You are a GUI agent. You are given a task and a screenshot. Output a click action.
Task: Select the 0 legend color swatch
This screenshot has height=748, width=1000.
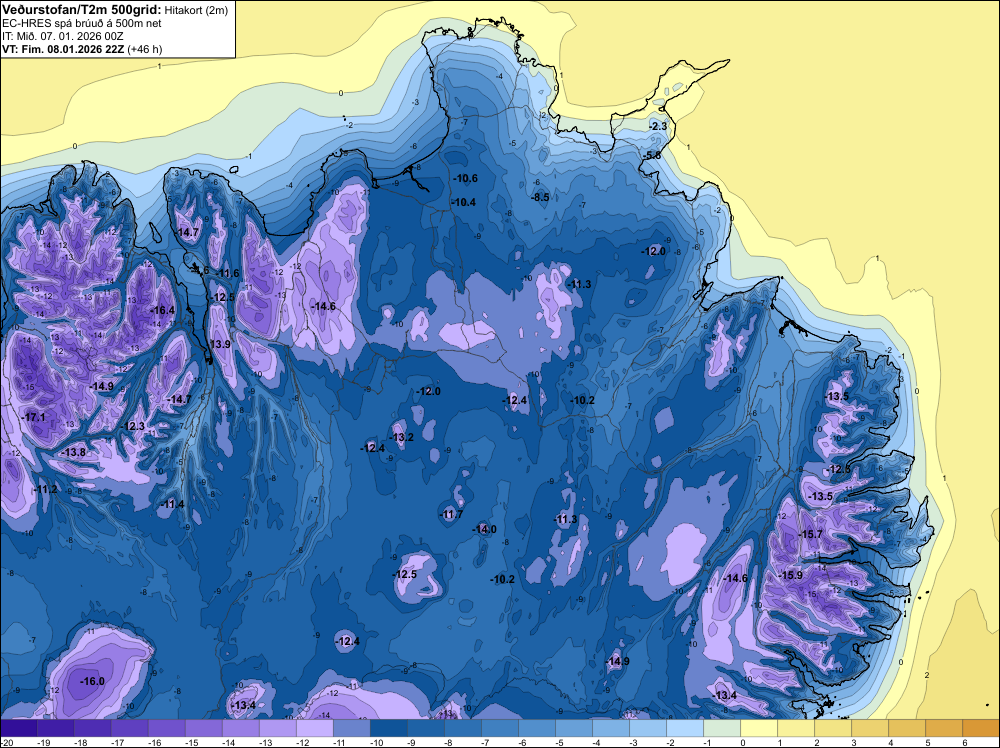(759, 728)
